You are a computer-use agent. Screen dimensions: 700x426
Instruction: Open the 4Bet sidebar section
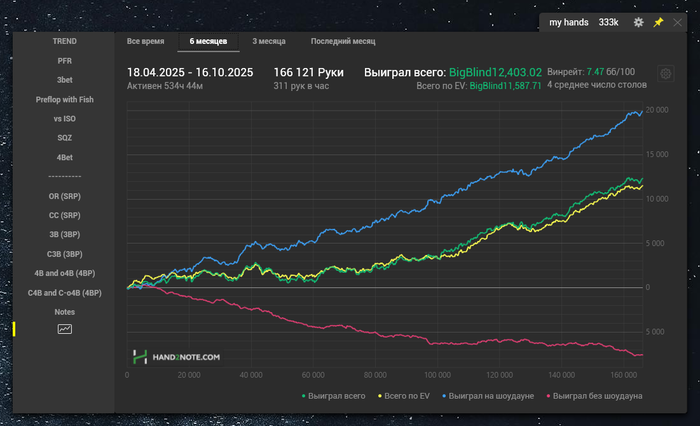[x=65, y=158]
